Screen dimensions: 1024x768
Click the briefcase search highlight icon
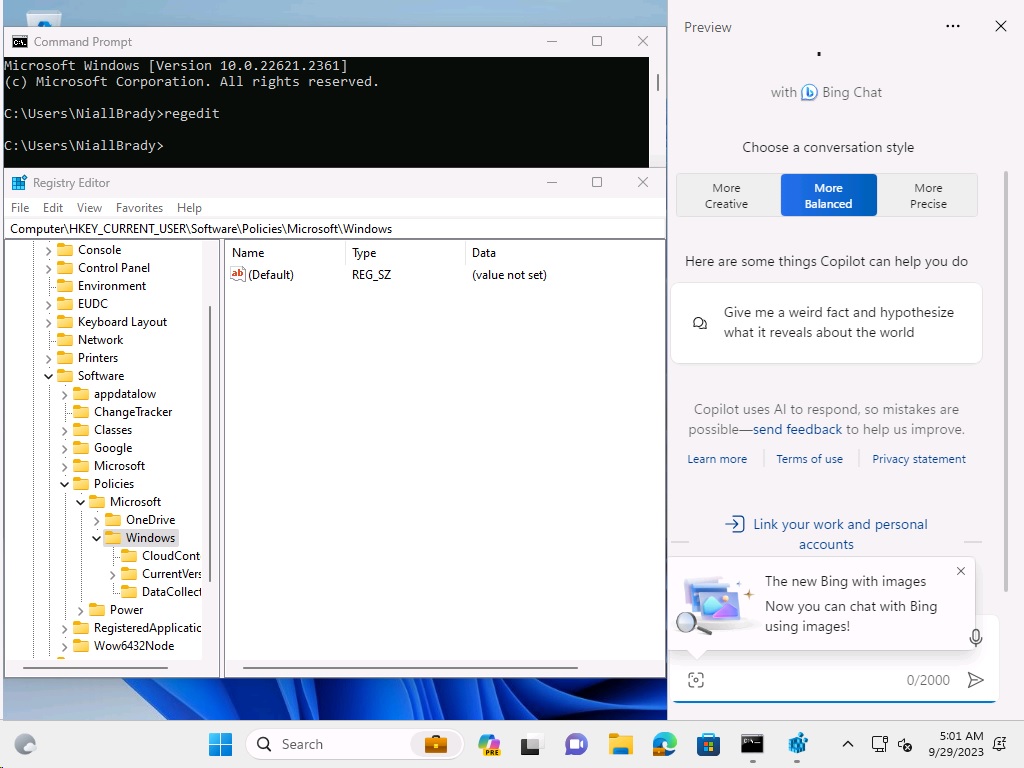436,744
